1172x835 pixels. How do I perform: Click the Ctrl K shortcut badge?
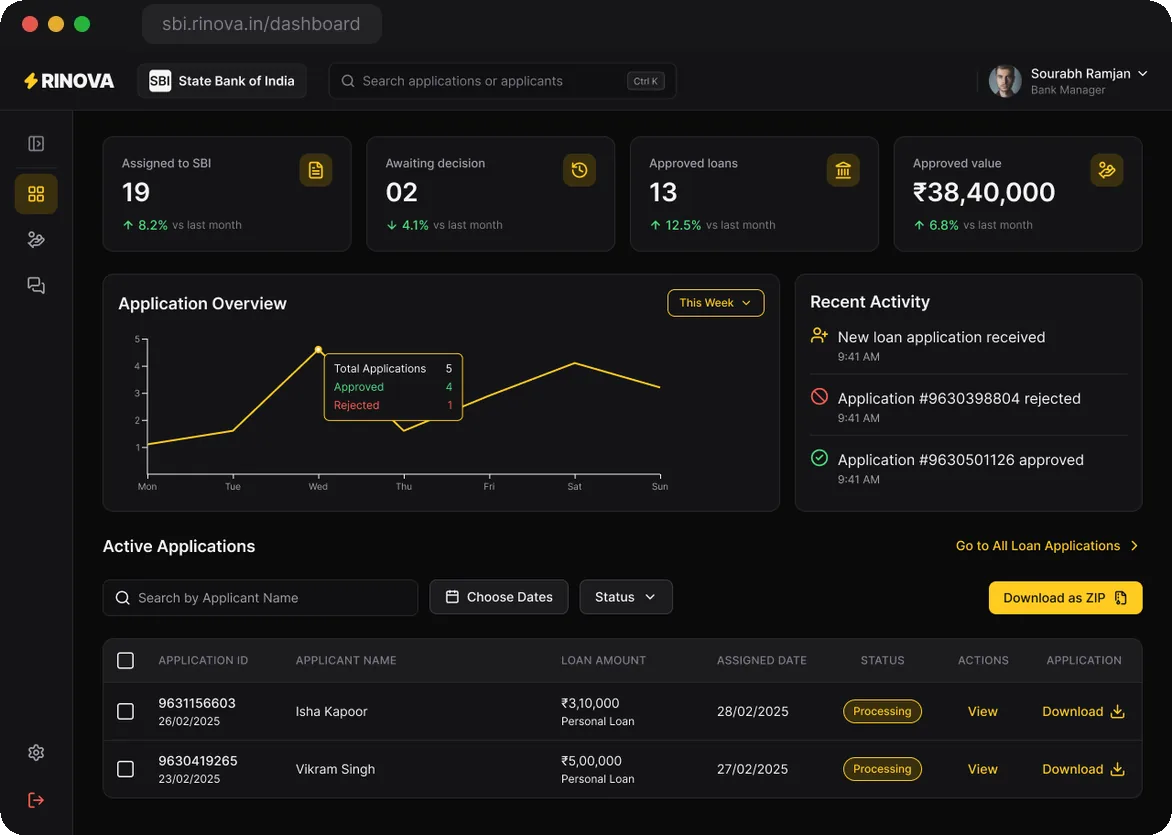(x=646, y=81)
